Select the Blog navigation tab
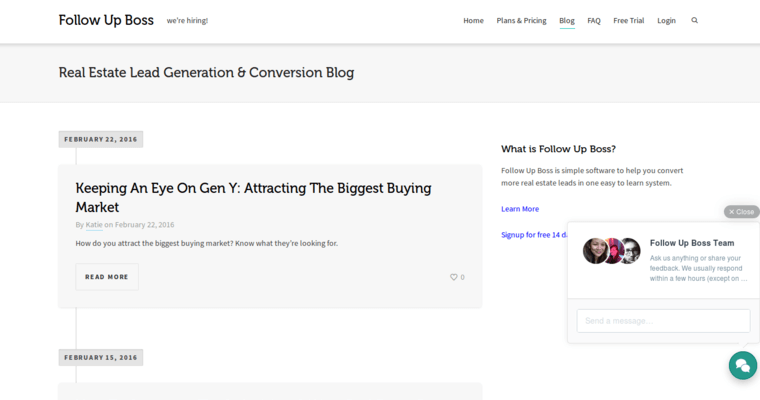Screen dimensions: 760x400 (x=567, y=20)
